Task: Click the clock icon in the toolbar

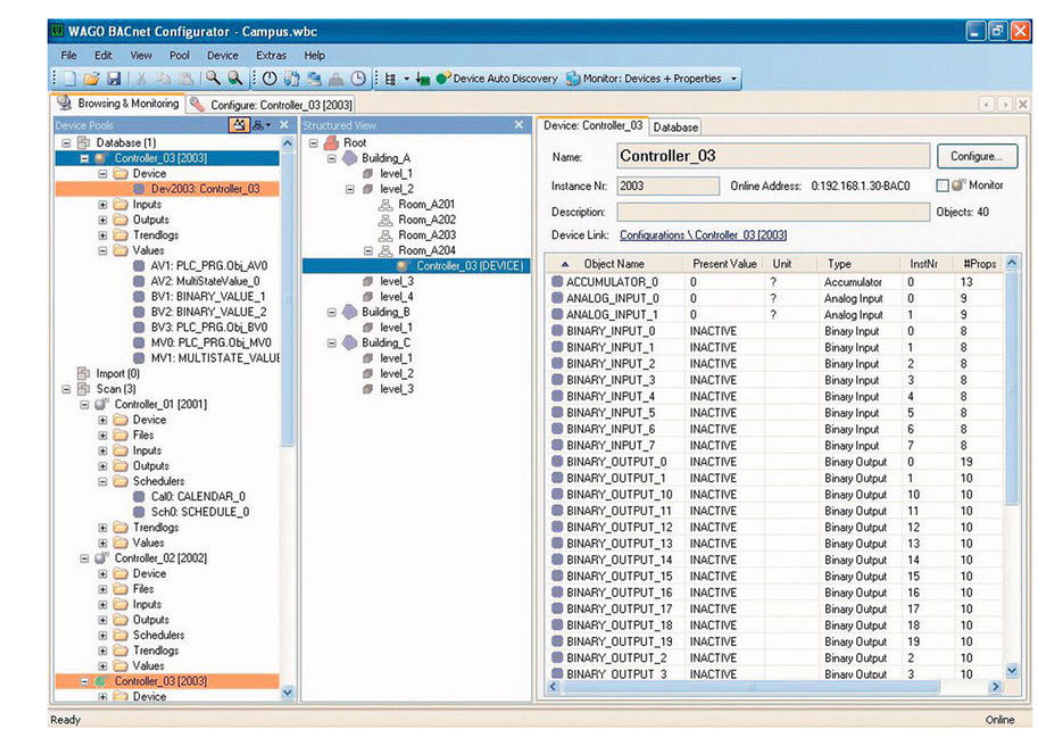Action: pos(359,79)
